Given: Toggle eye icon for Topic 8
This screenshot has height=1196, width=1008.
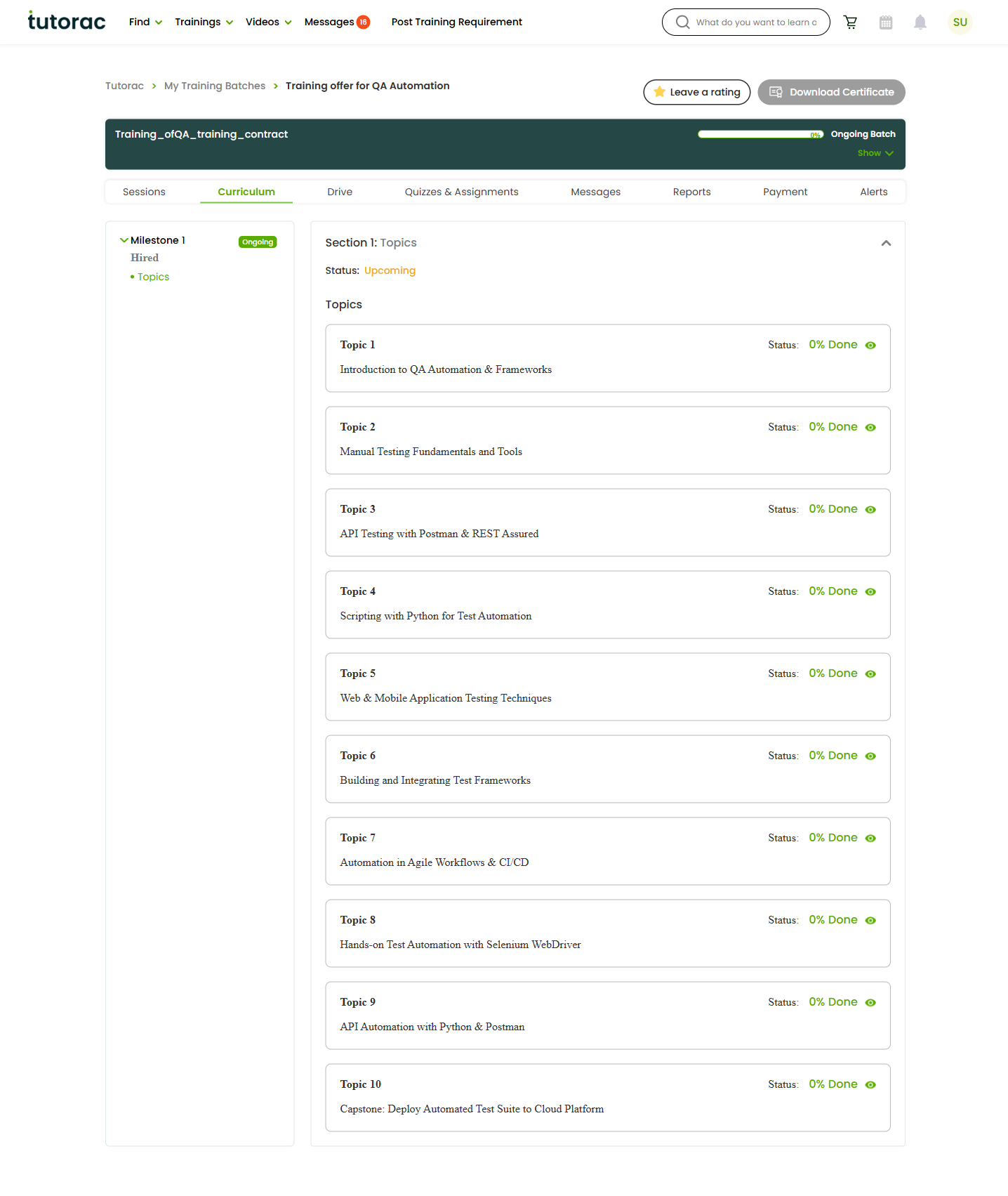Looking at the screenshot, I should click(x=870, y=921).
